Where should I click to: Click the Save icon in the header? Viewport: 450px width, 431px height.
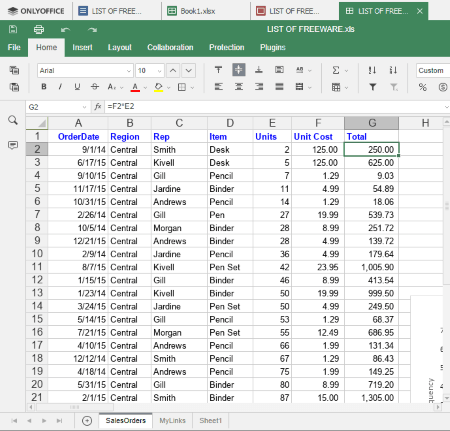13,29
